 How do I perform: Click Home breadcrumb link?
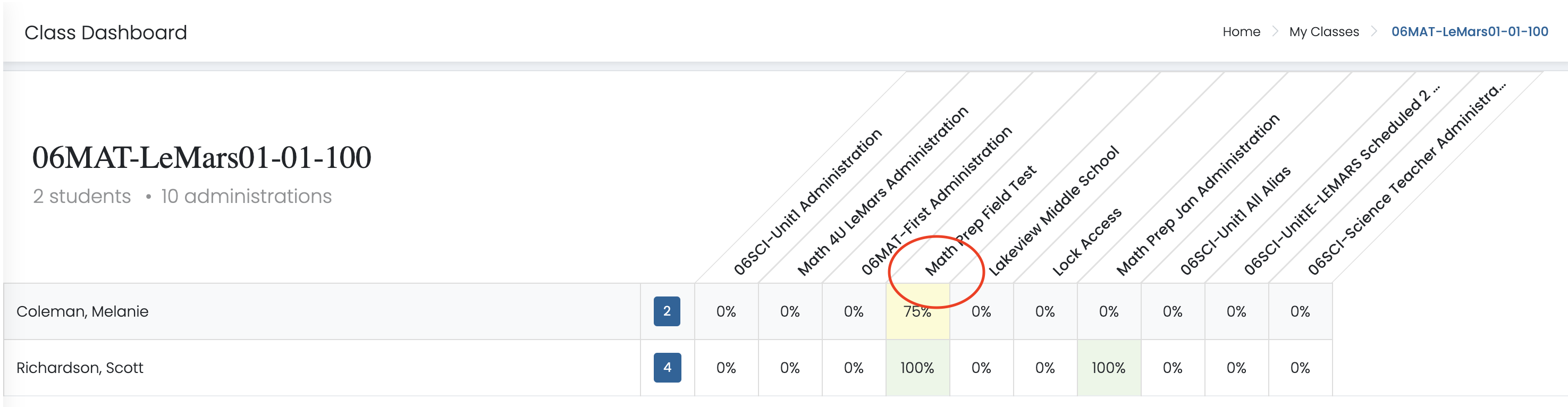click(x=1241, y=32)
